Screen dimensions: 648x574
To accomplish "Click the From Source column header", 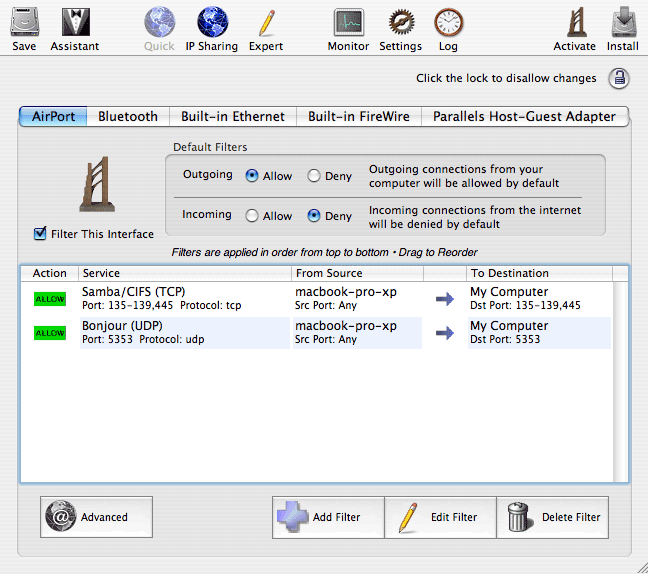I will click(x=357, y=273).
